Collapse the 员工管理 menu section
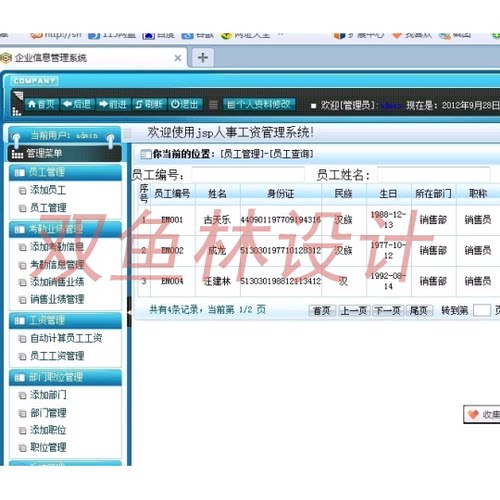 (x=65, y=172)
